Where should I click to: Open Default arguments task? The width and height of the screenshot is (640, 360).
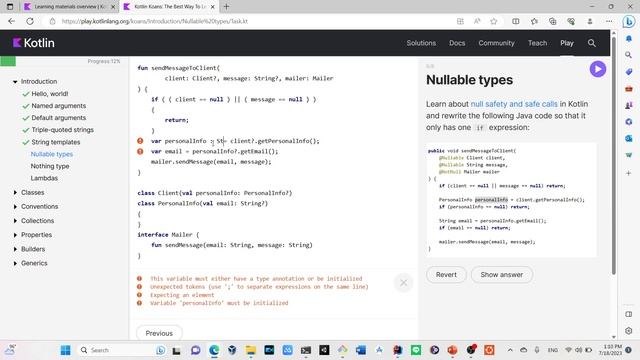click(x=59, y=118)
